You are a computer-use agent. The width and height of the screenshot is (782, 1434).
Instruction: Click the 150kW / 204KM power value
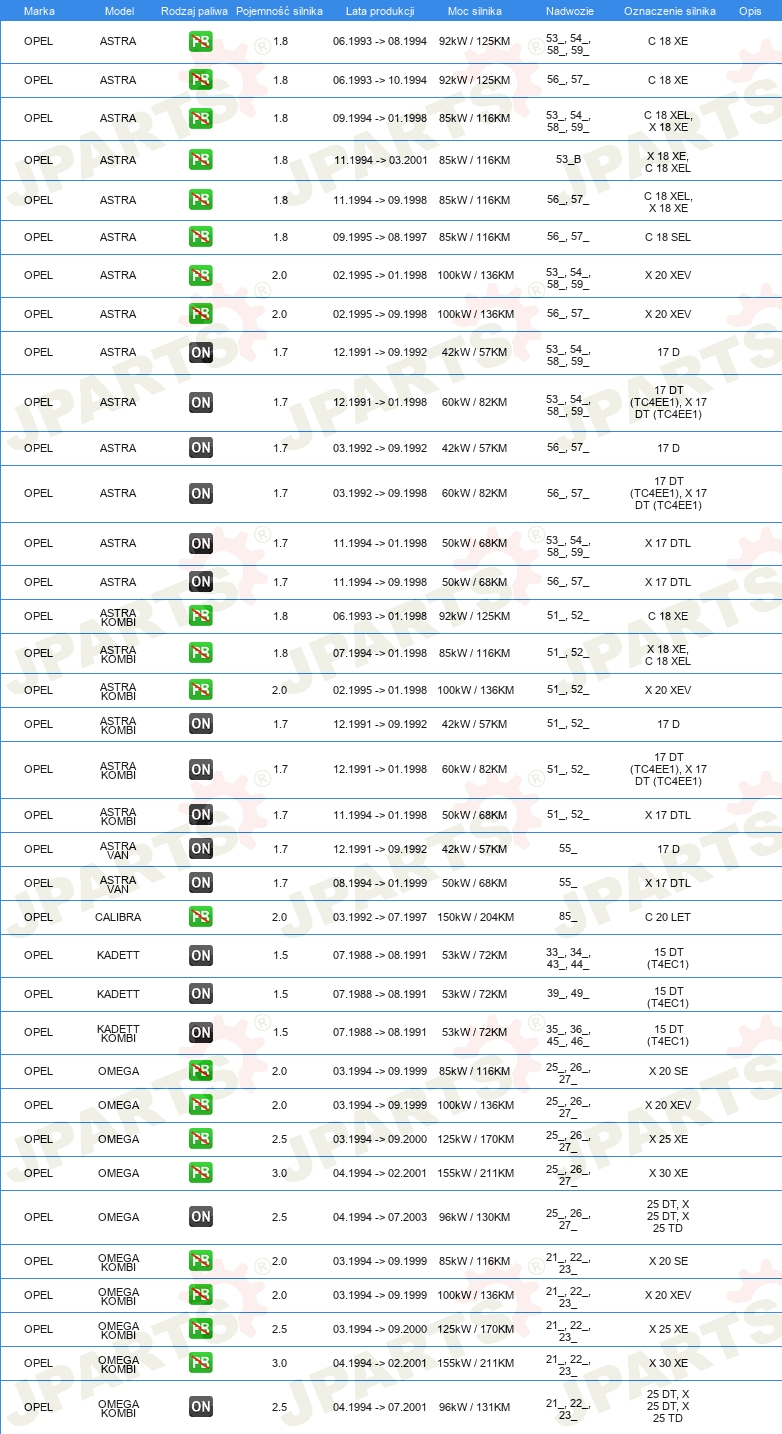(x=475, y=917)
